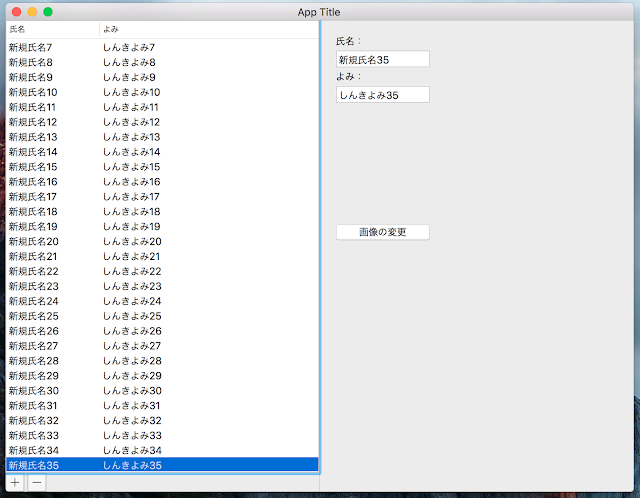640x498 pixels.
Task: Click the よみ input field with しんきよみ35
Action: point(382,95)
